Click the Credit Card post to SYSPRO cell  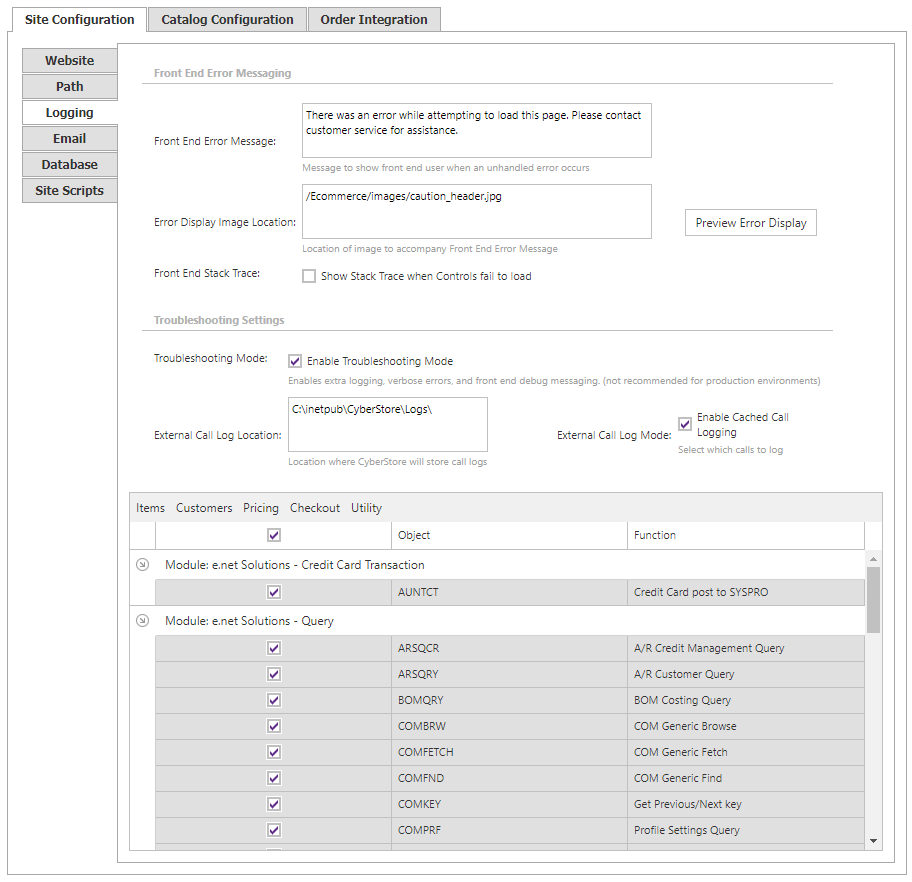coord(746,592)
